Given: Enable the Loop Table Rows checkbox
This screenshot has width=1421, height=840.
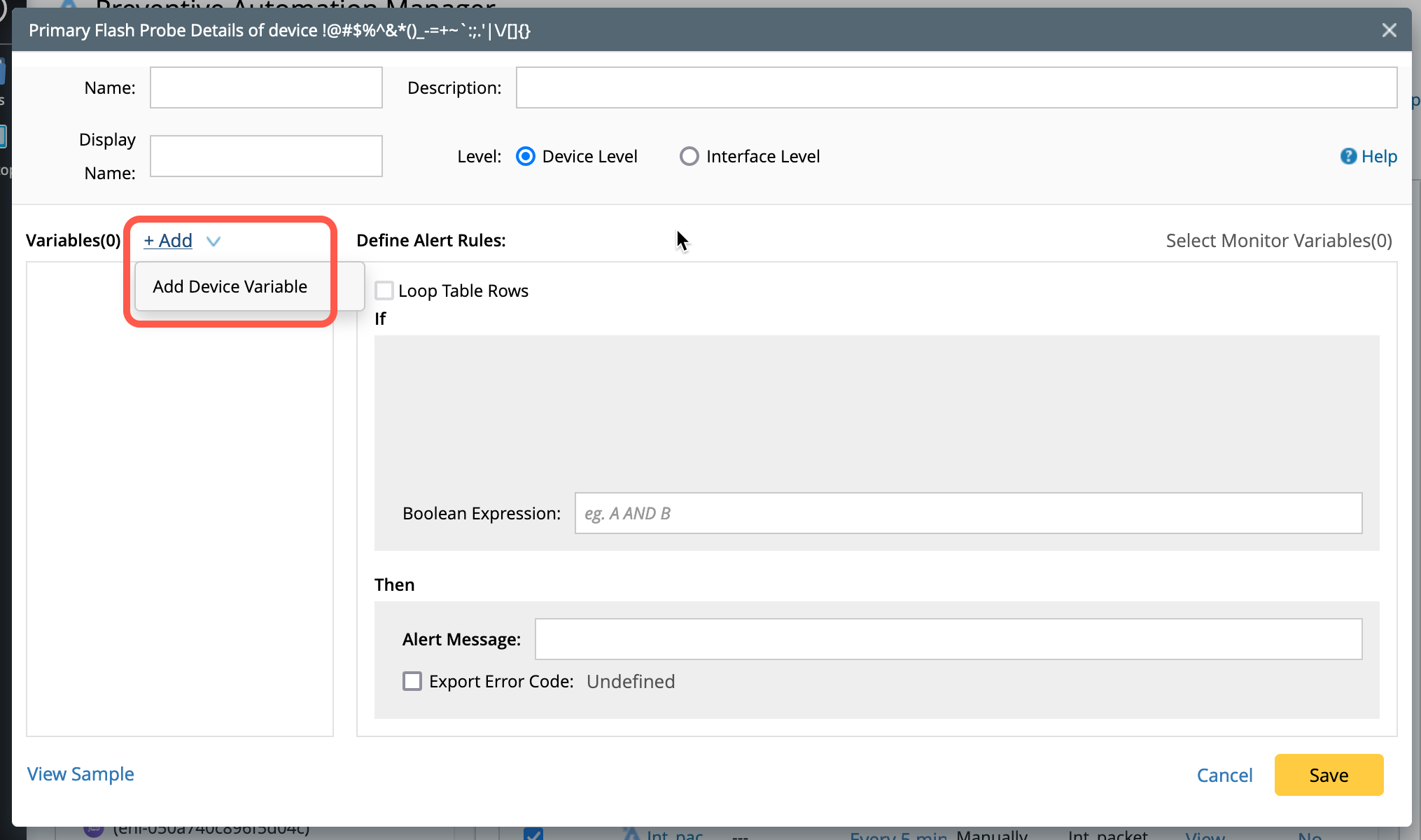Looking at the screenshot, I should click(384, 290).
